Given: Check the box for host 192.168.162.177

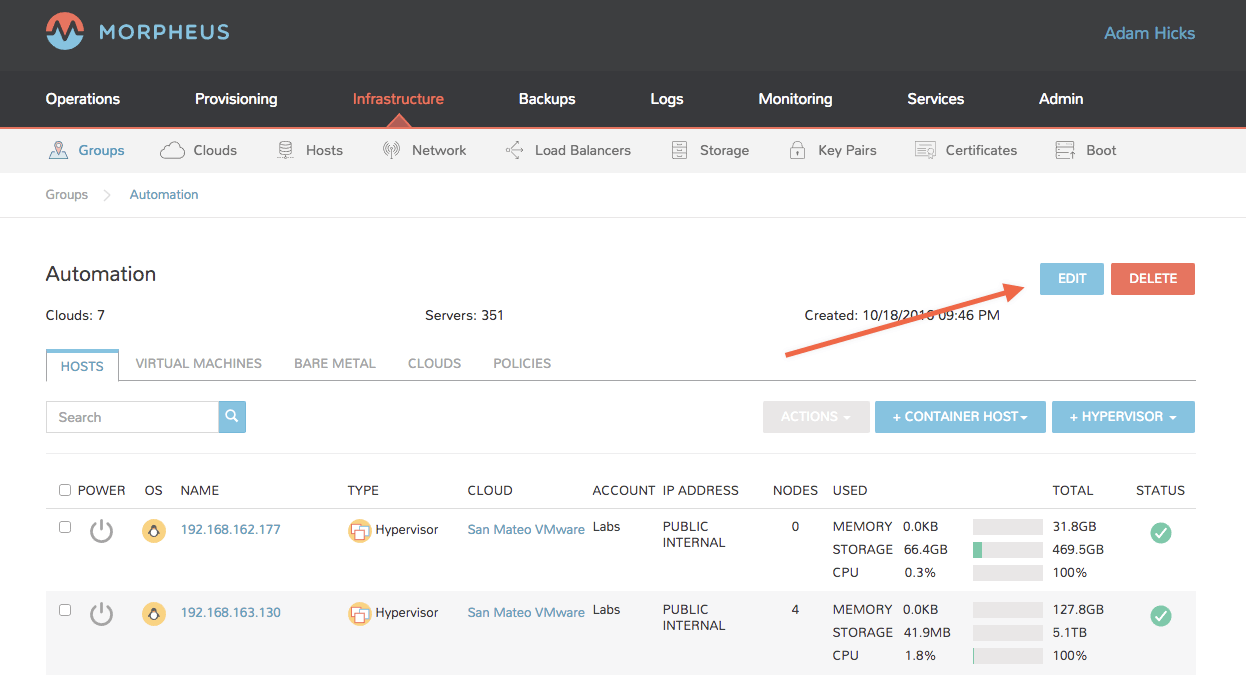Looking at the screenshot, I should point(65,527).
